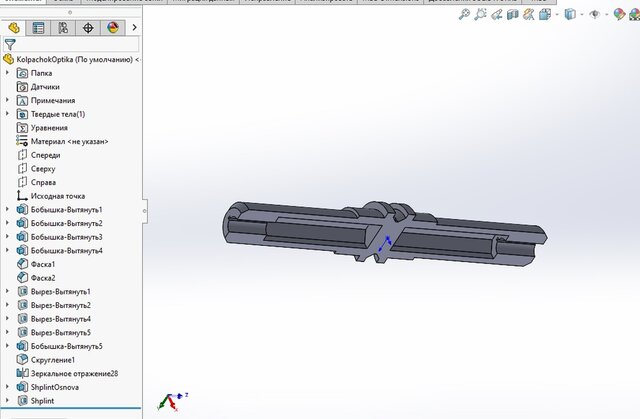Switch to the PropertyManager tab
The width and height of the screenshot is (640, 419).
pos(38,28)
